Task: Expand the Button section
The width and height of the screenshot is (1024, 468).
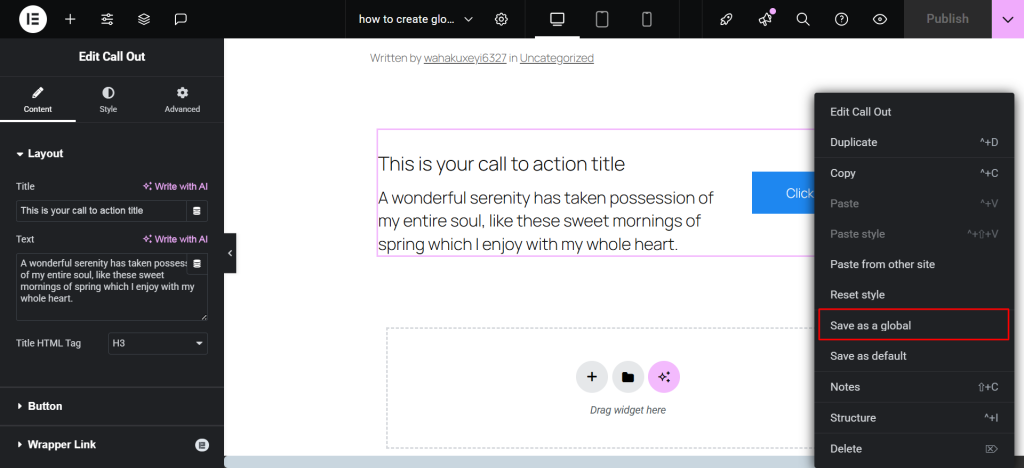Action: [x=45, y=406]
